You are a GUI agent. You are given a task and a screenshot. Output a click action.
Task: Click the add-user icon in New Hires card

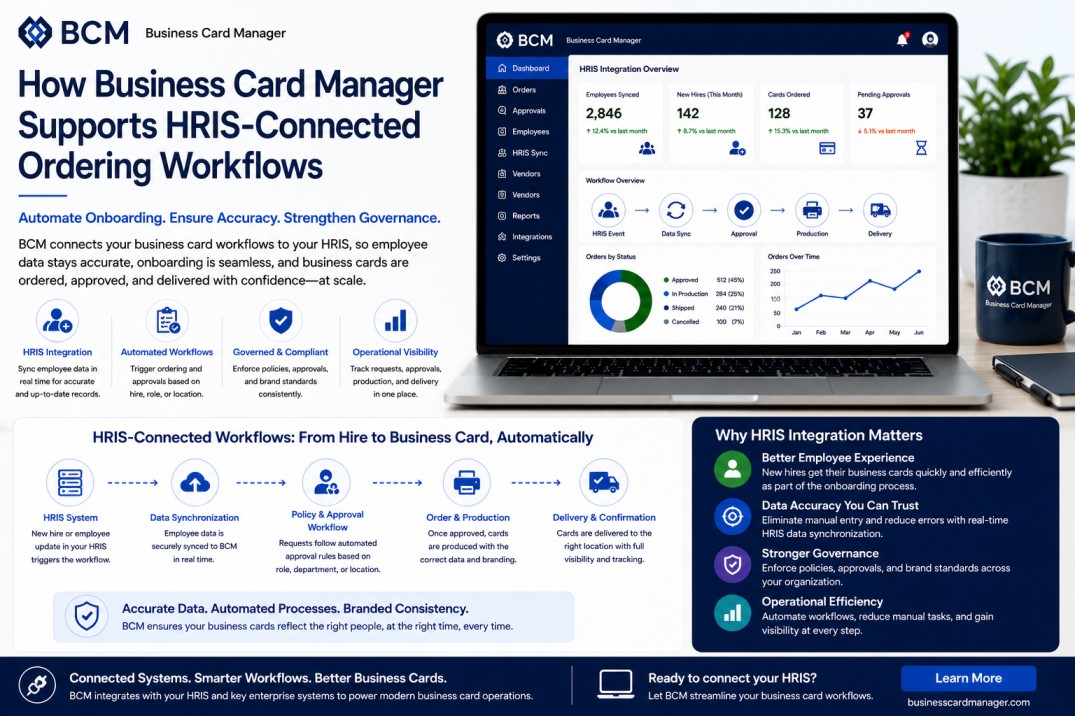tap(737, 147)
